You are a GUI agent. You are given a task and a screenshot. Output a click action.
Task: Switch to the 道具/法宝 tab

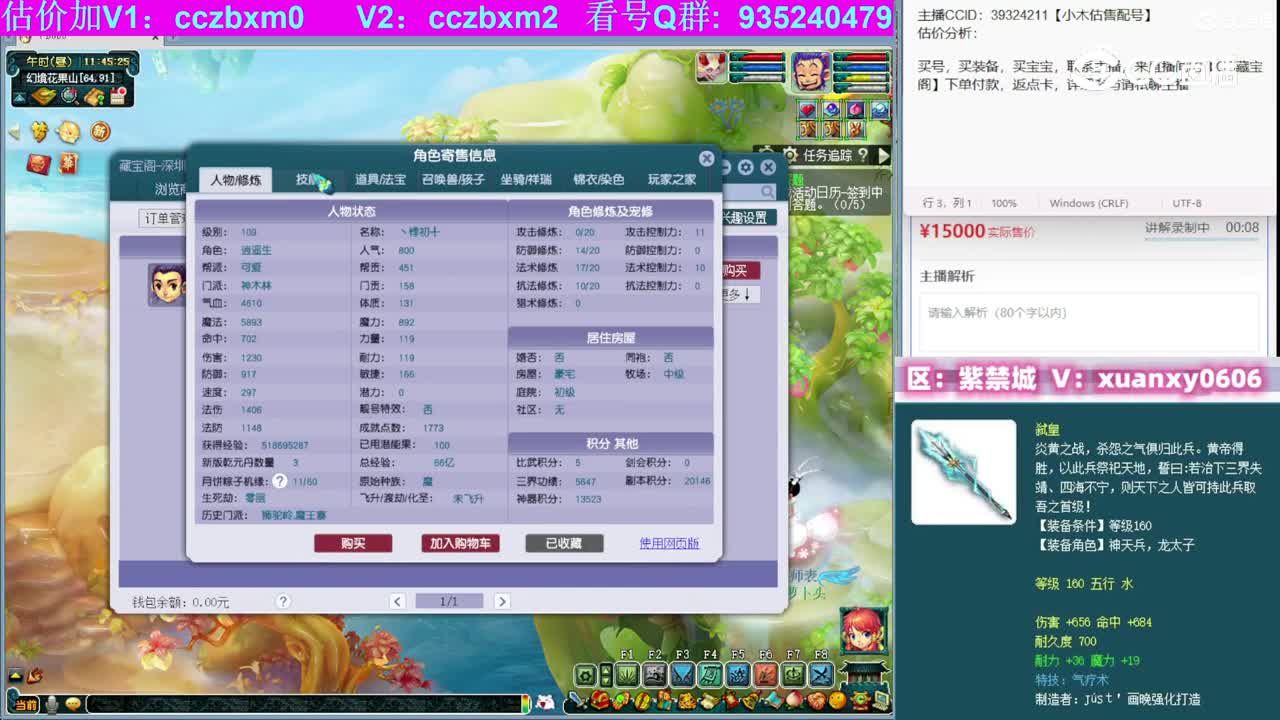(x=380, y=180)
